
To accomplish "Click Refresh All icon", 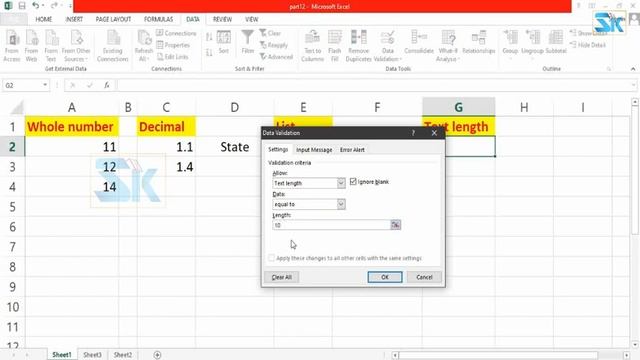I will (x=144, y=46).
